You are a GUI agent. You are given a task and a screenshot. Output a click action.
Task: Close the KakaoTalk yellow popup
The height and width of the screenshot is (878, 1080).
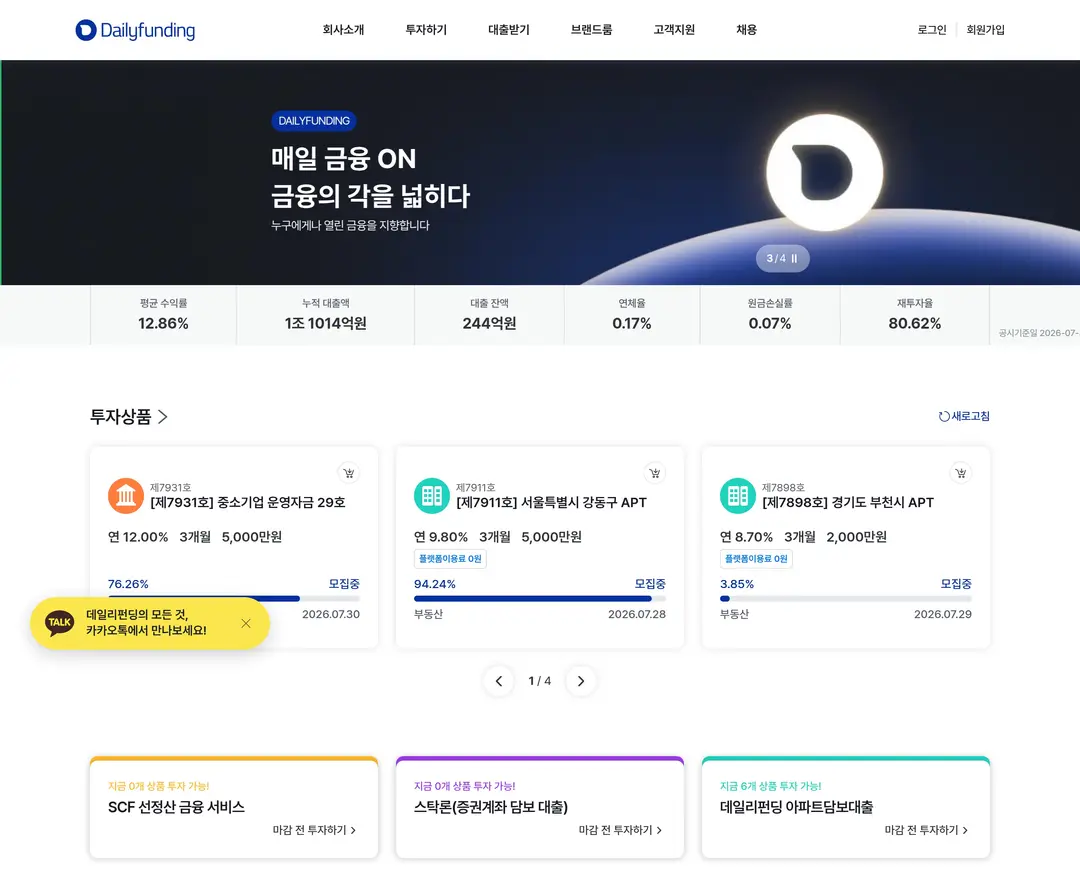[x=246, y=623]
